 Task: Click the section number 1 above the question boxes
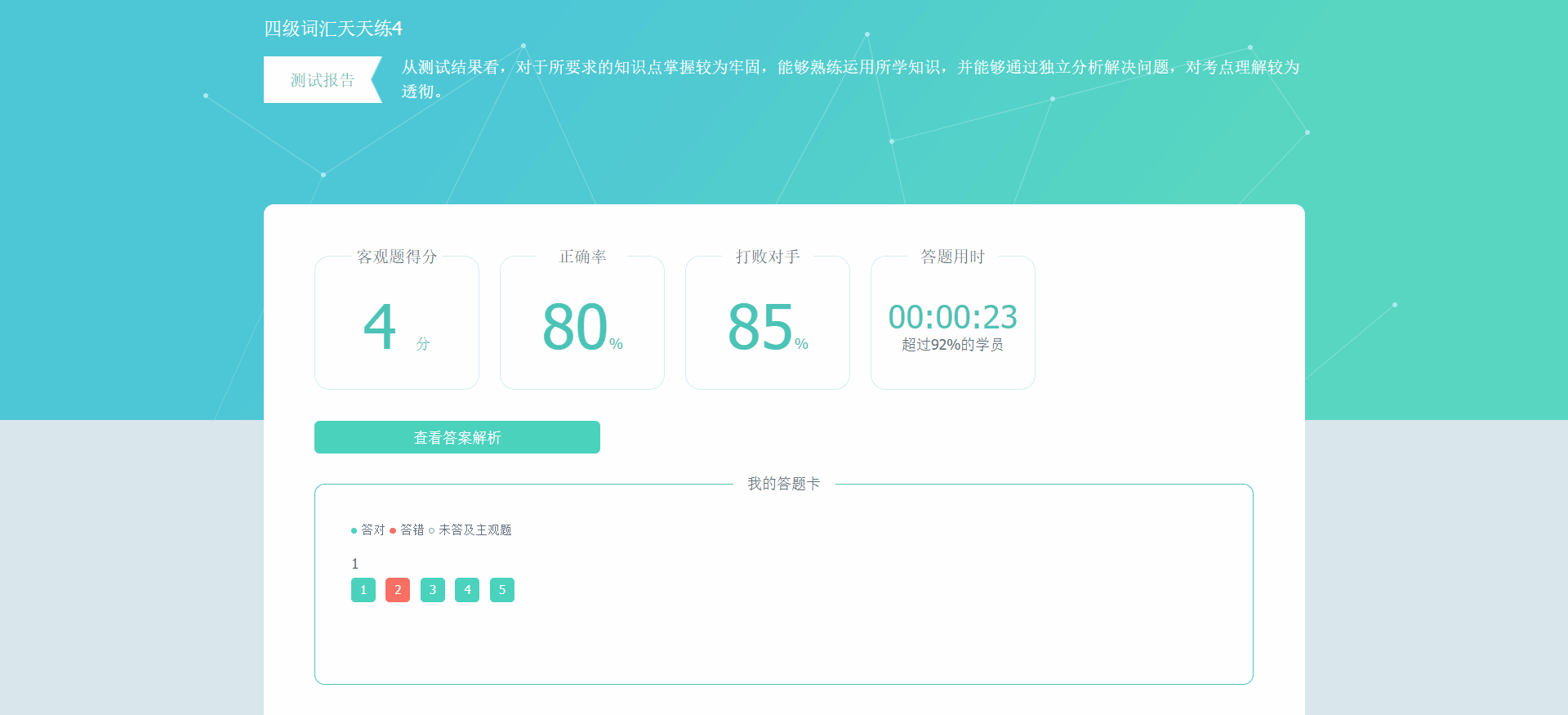[355, 564]
